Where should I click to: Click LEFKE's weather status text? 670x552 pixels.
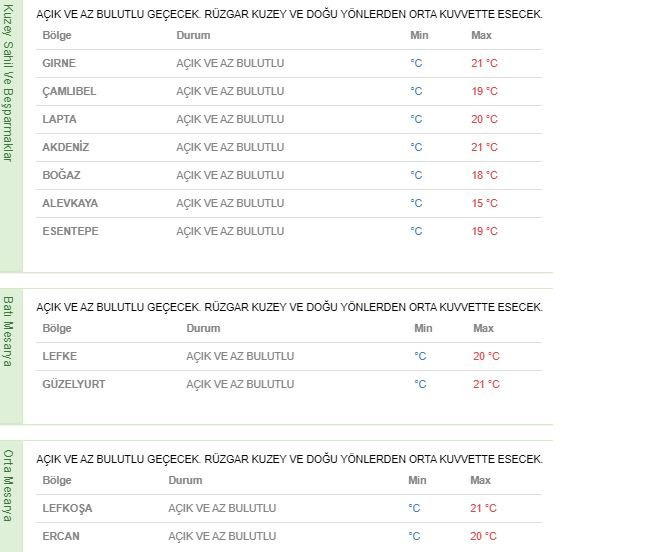click(x=240, y=356)
